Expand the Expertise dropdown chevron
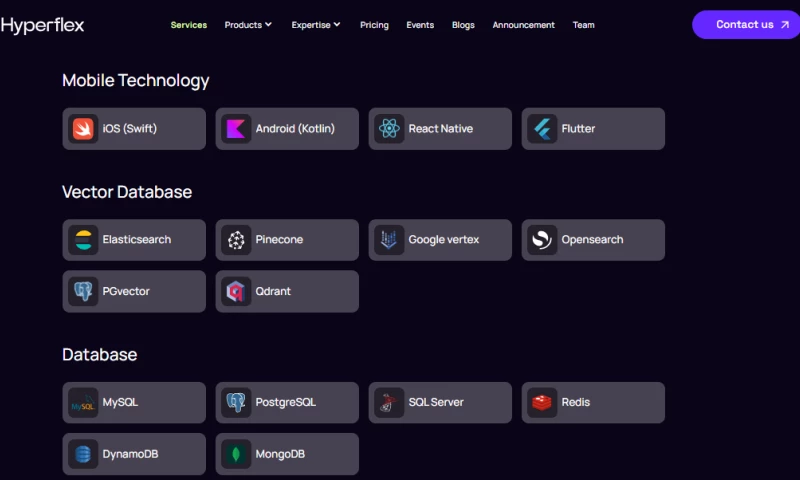The height and width of the screenshot is (480, 800). pos(337,24)
